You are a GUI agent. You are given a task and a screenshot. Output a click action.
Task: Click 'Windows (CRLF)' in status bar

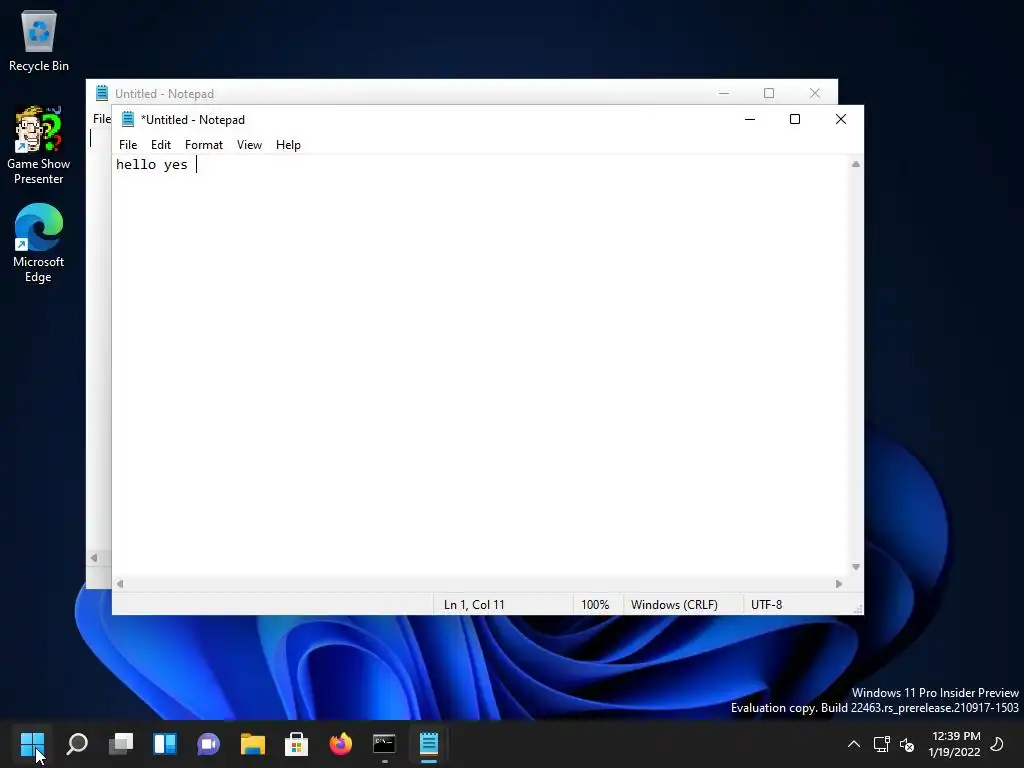click(674, 605)
